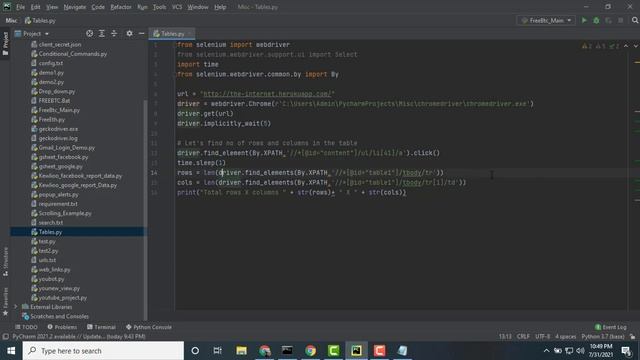
Task: Open Windows notification center
Action: (626, 351)
